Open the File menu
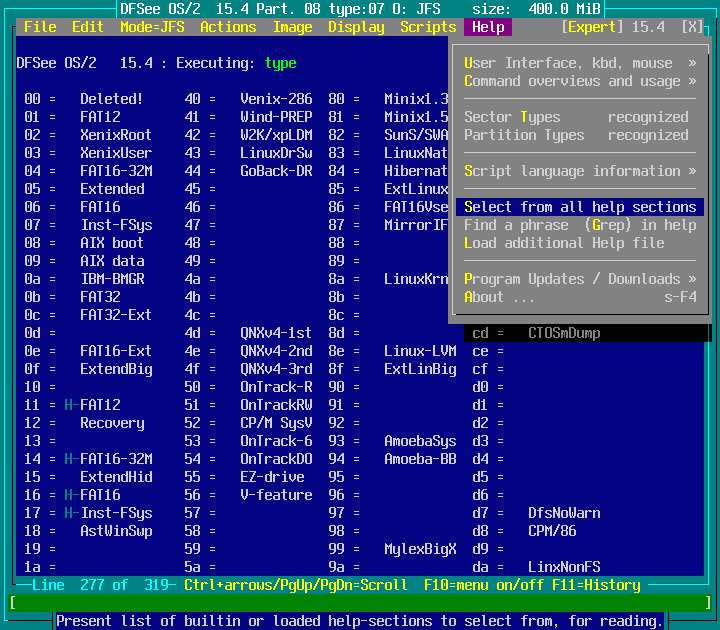 coord(40,27)
